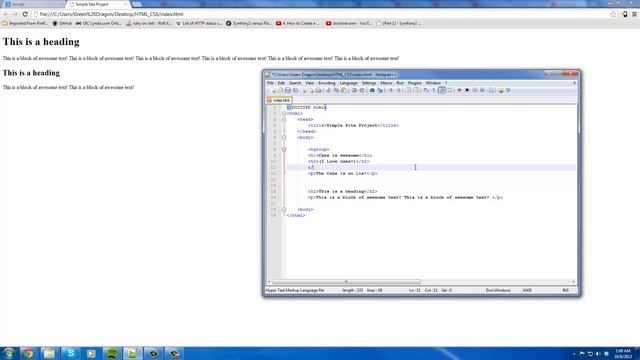The width and height of the screenshot is (640, 360).
Task: Select the Simple Site Project browser tab
Action: coord(98,4)
